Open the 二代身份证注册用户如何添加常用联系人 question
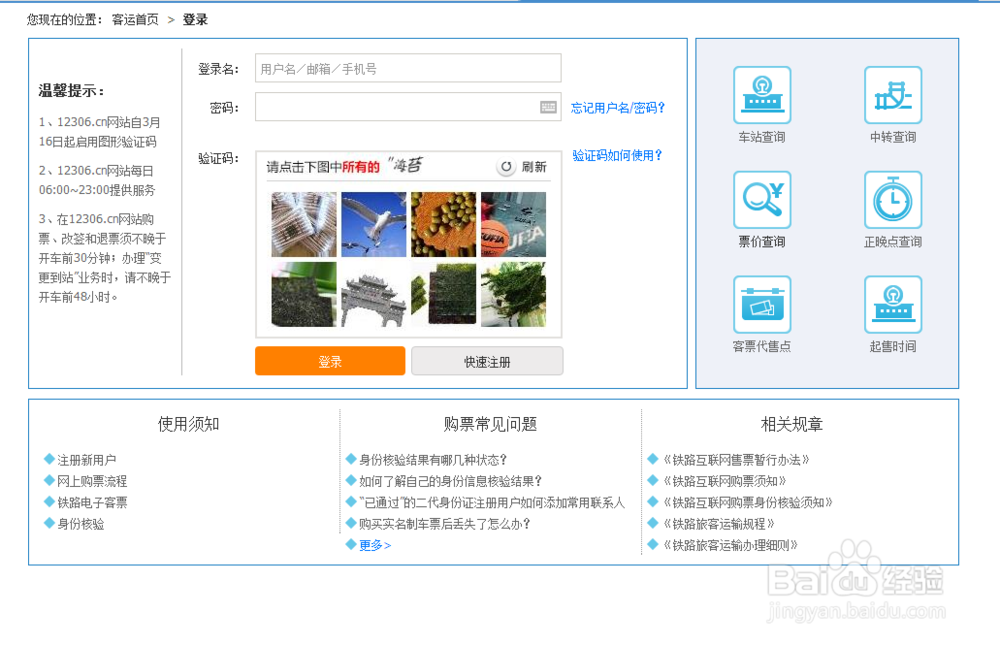1000x646 pixels. click(x=492, y=503)
